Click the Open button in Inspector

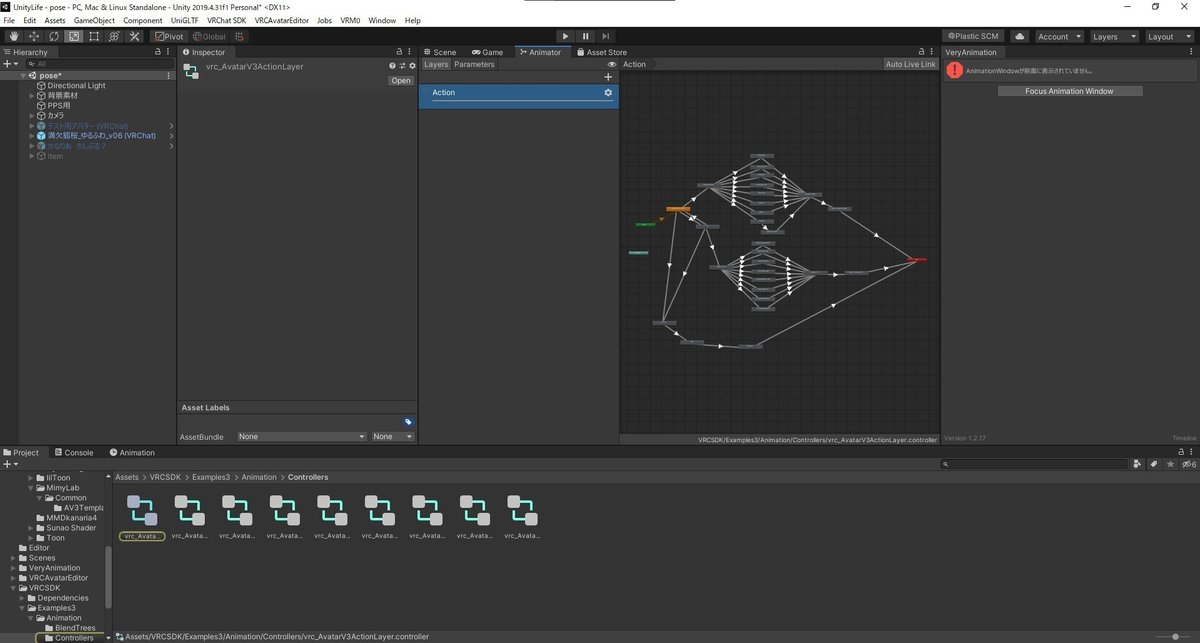pyautogui.click(x=401, y=81)
